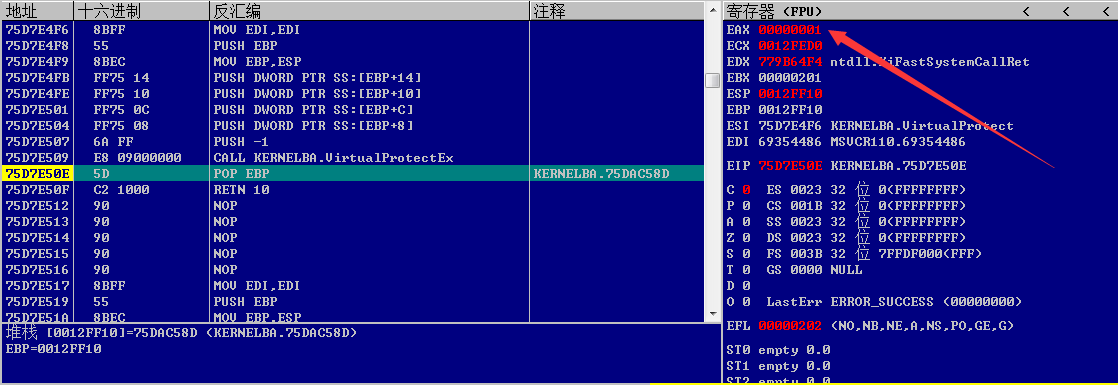Select the PUSH EBP row at 75D7E4F8
Viewport: 1118px width, 385px height.
coord(352,46)
